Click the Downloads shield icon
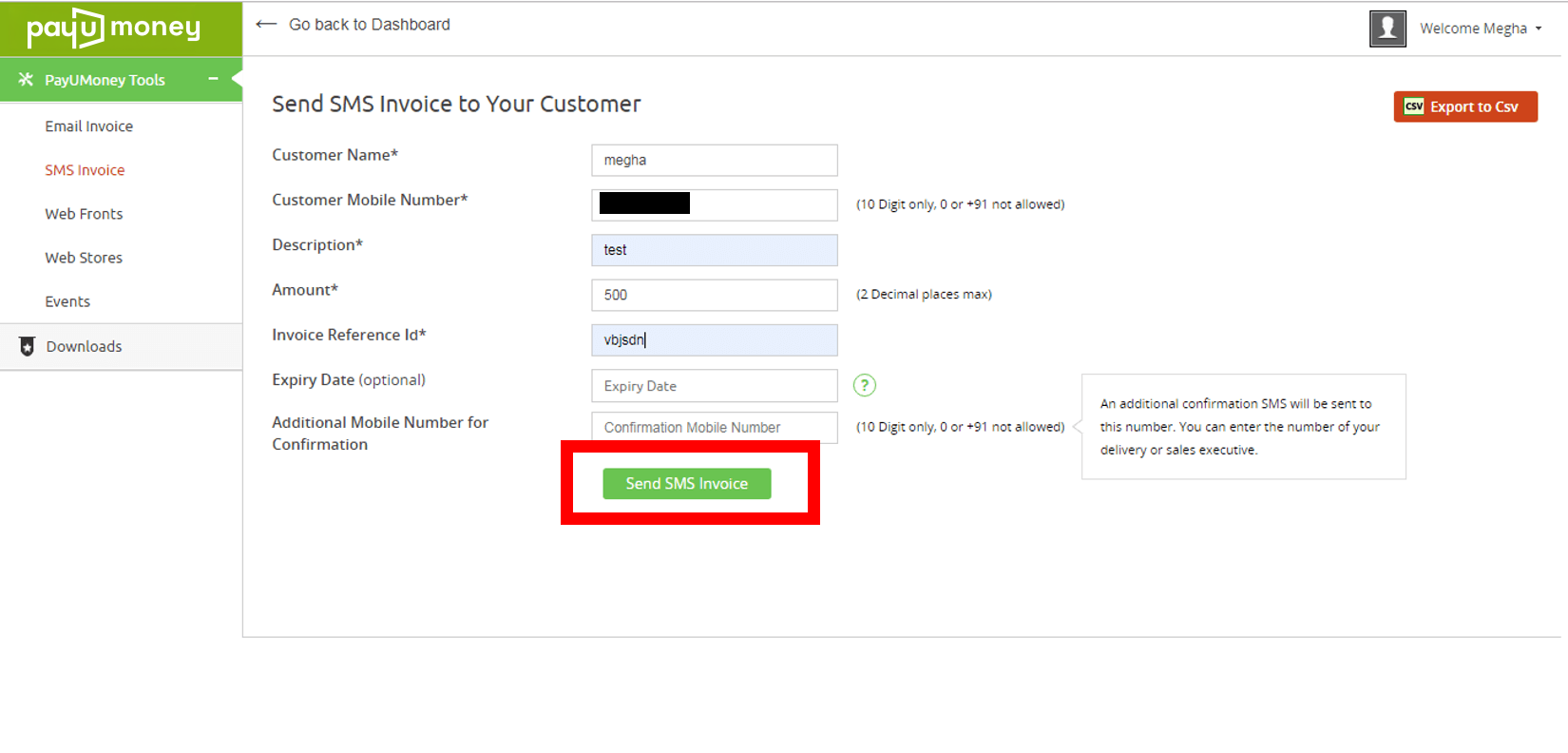Screen dimensions: 1568x753 [27, 347]
